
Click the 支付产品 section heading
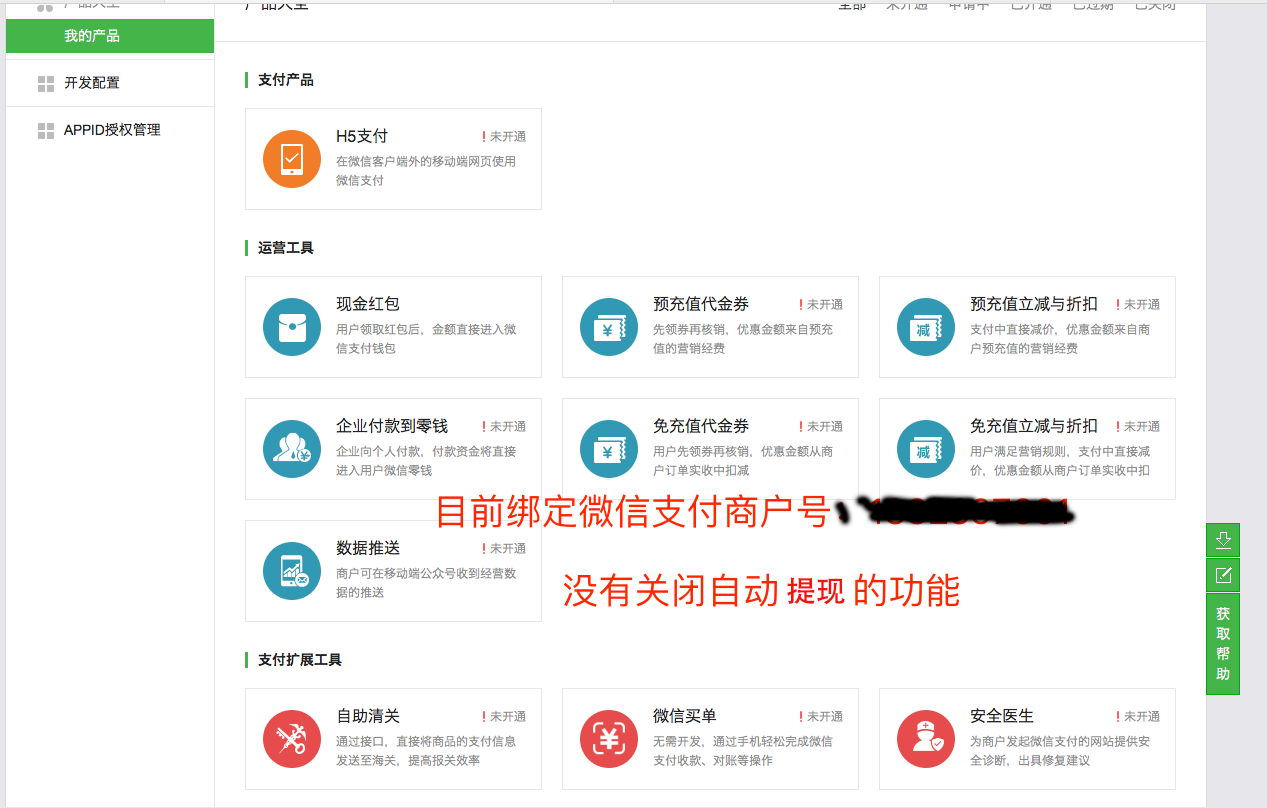point(286,80)
